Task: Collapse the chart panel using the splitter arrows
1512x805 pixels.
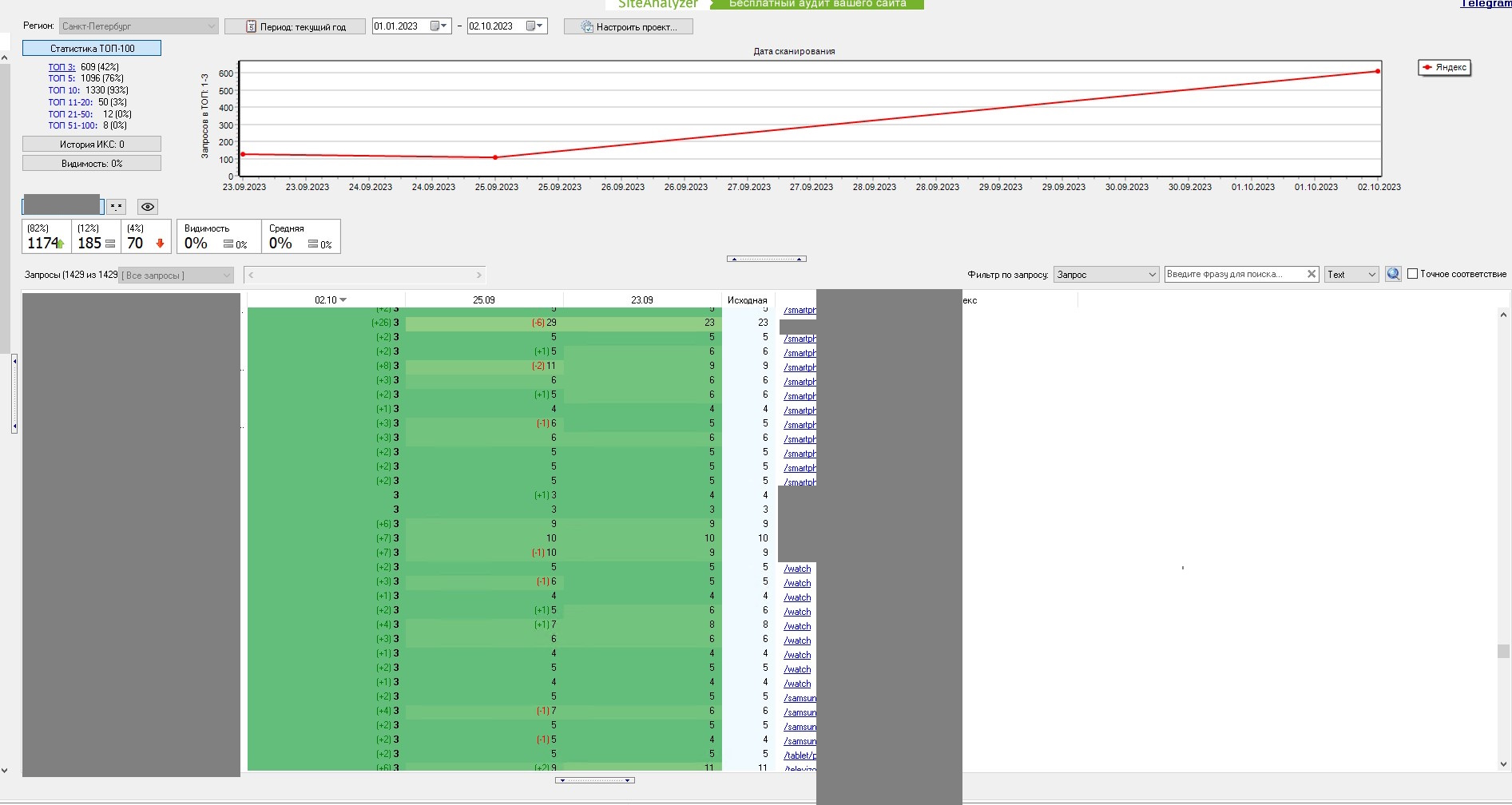Action: 766,259
